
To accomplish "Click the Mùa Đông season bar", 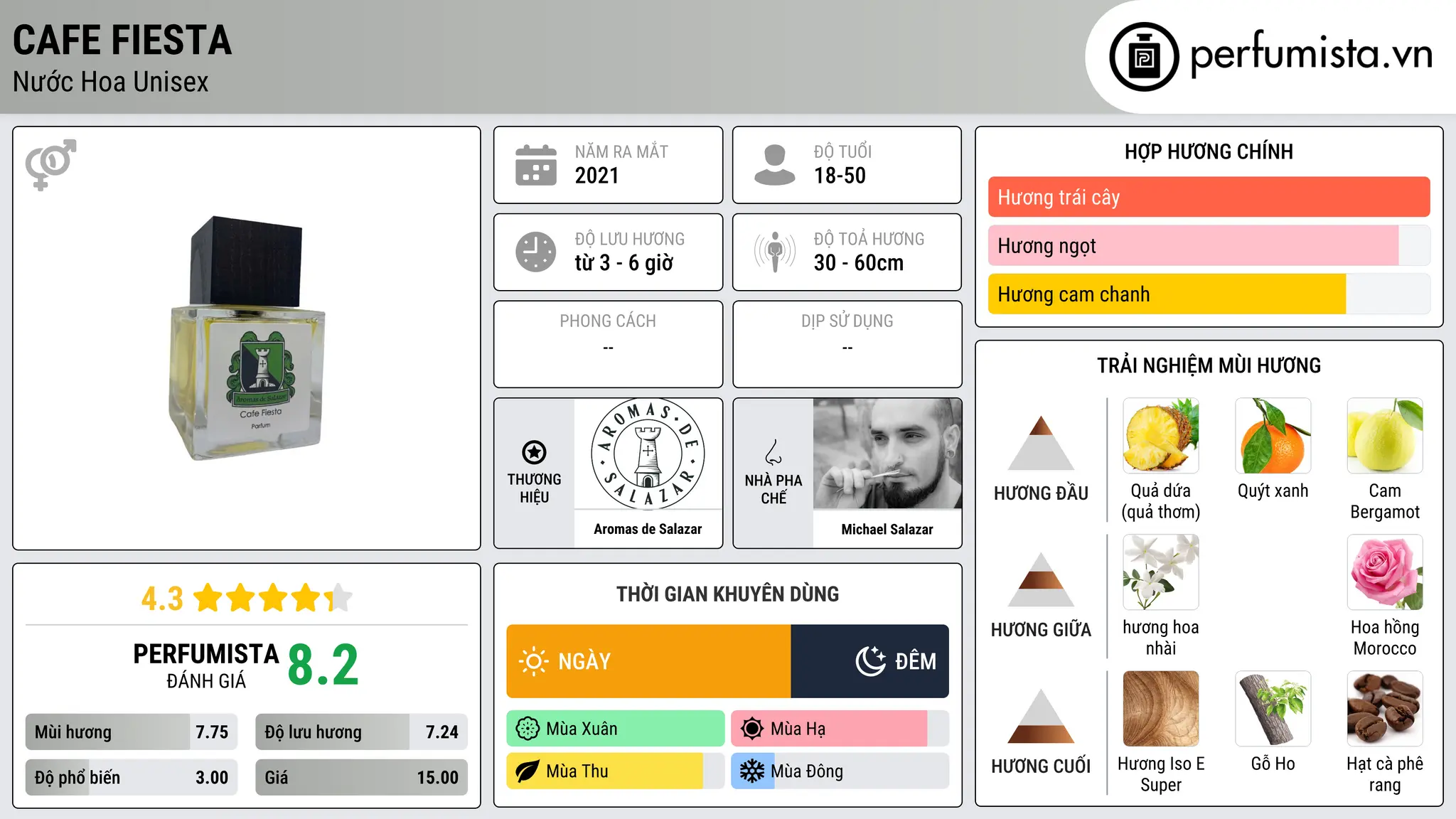I will click(840, 771).
